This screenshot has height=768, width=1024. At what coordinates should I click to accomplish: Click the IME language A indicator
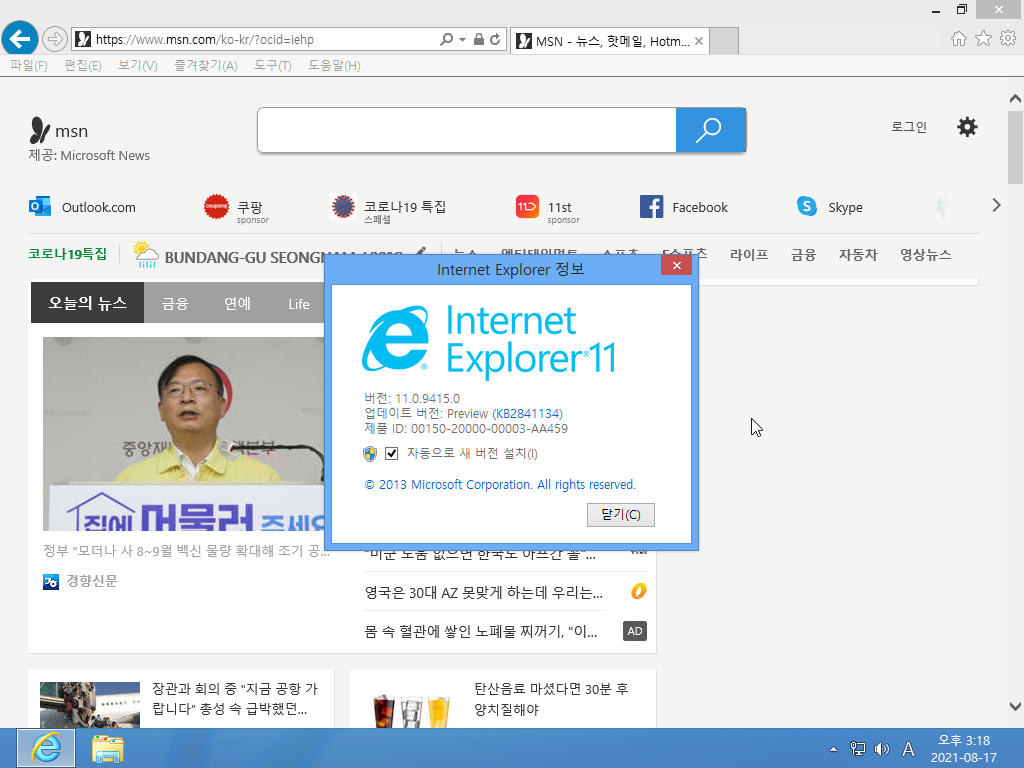908,749
